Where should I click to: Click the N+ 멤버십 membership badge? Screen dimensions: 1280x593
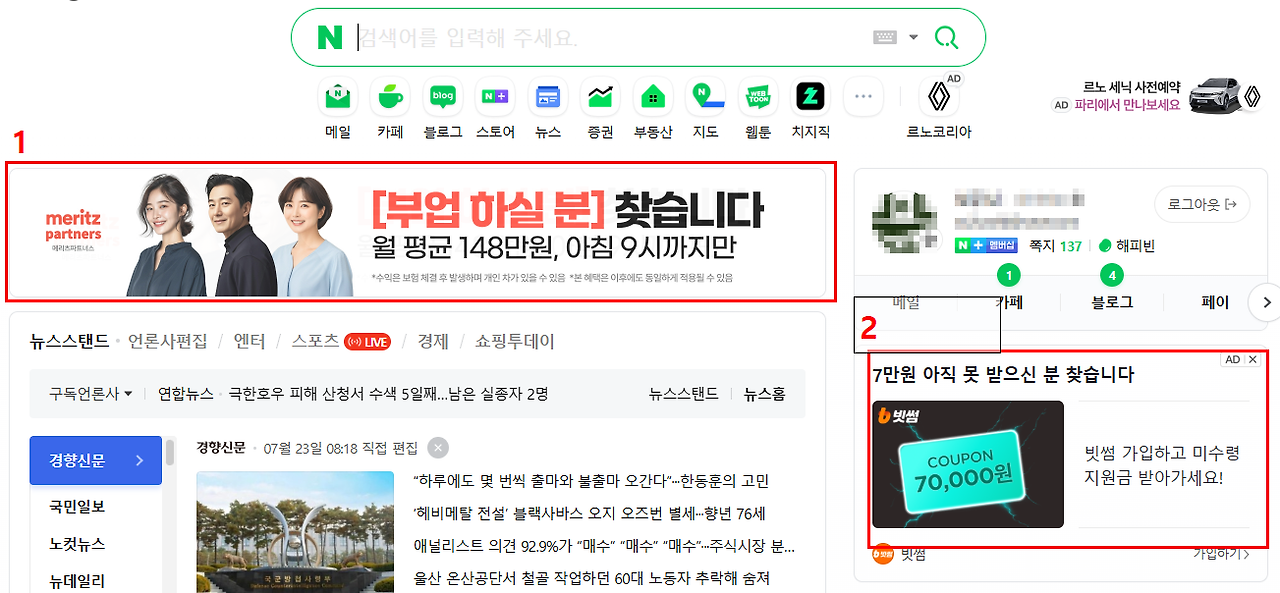coord(986,246)
